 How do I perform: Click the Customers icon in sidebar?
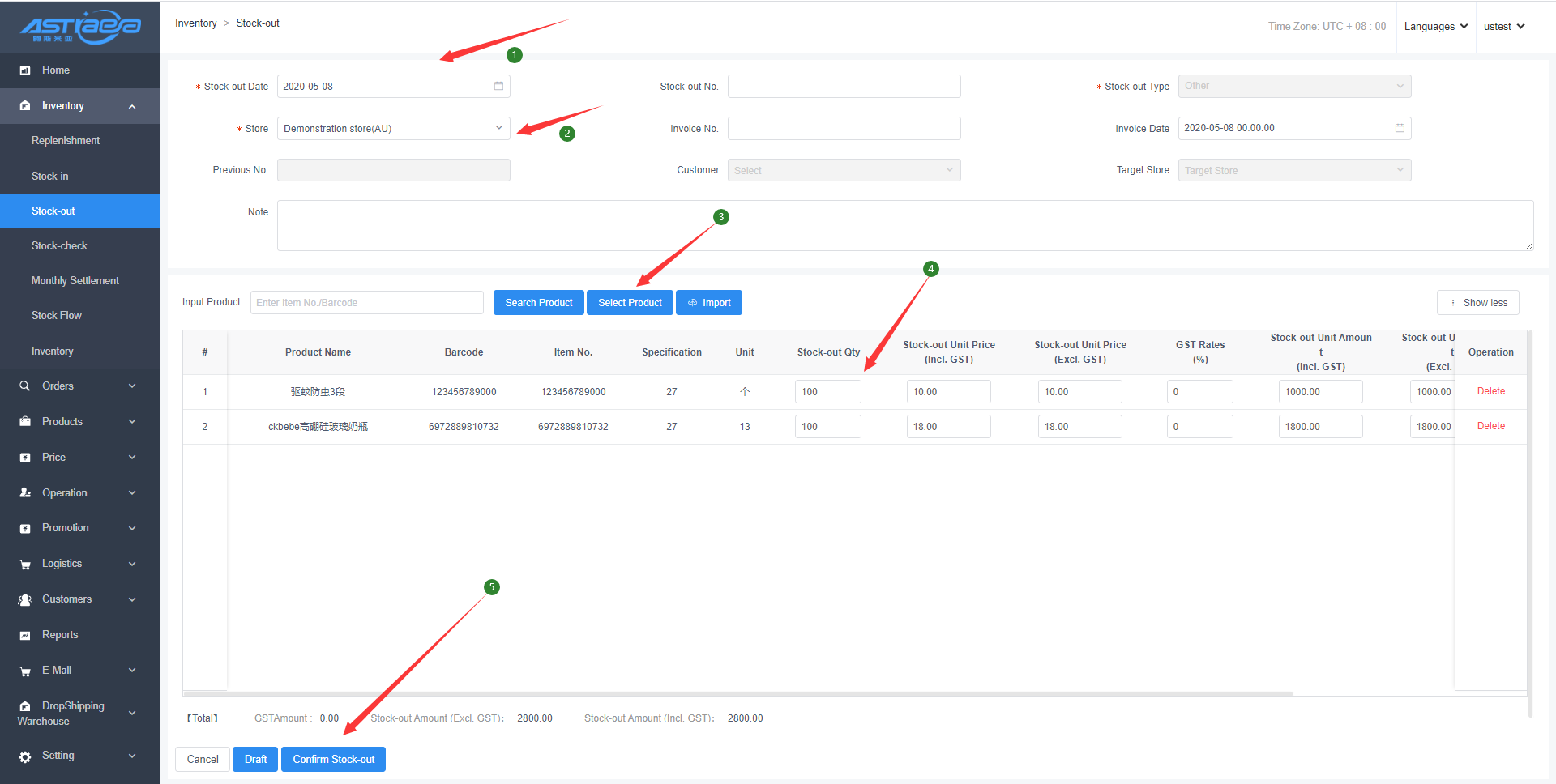25,599
